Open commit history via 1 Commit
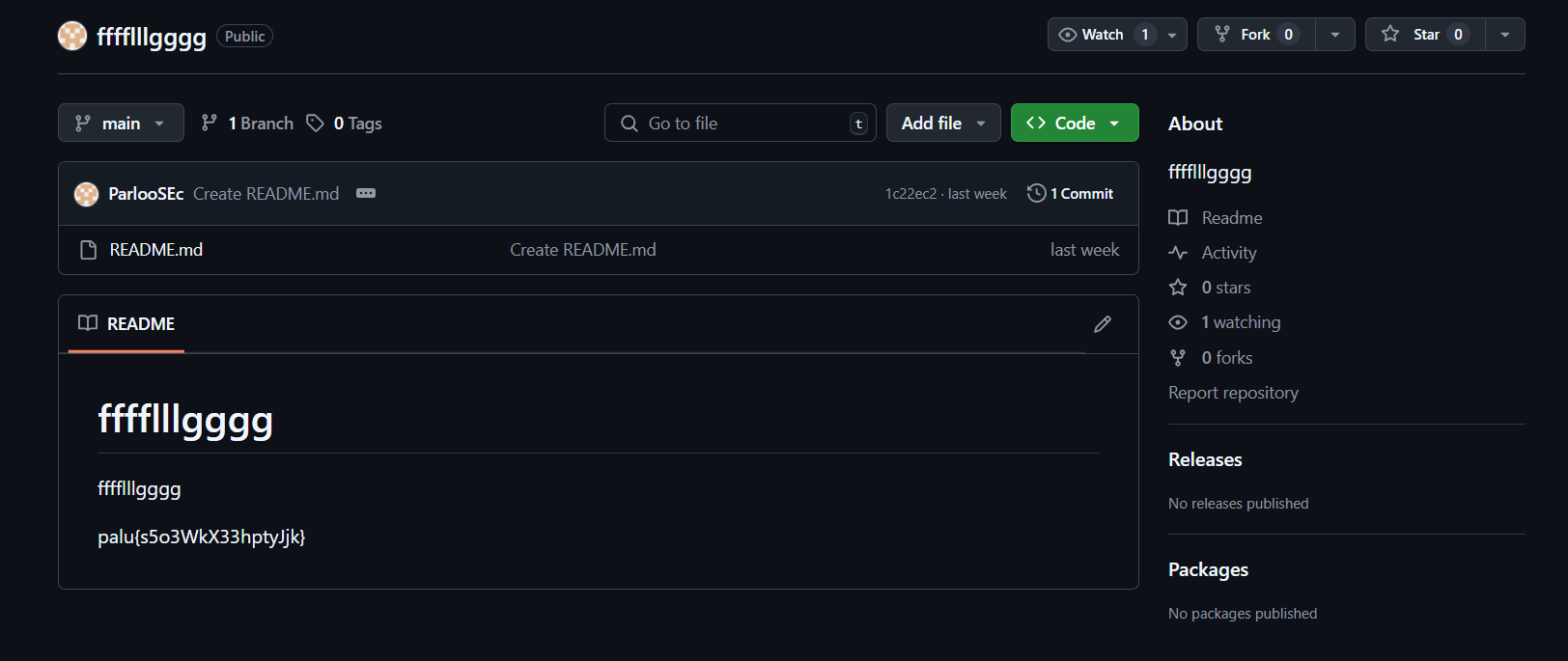 coord(1071,194)
